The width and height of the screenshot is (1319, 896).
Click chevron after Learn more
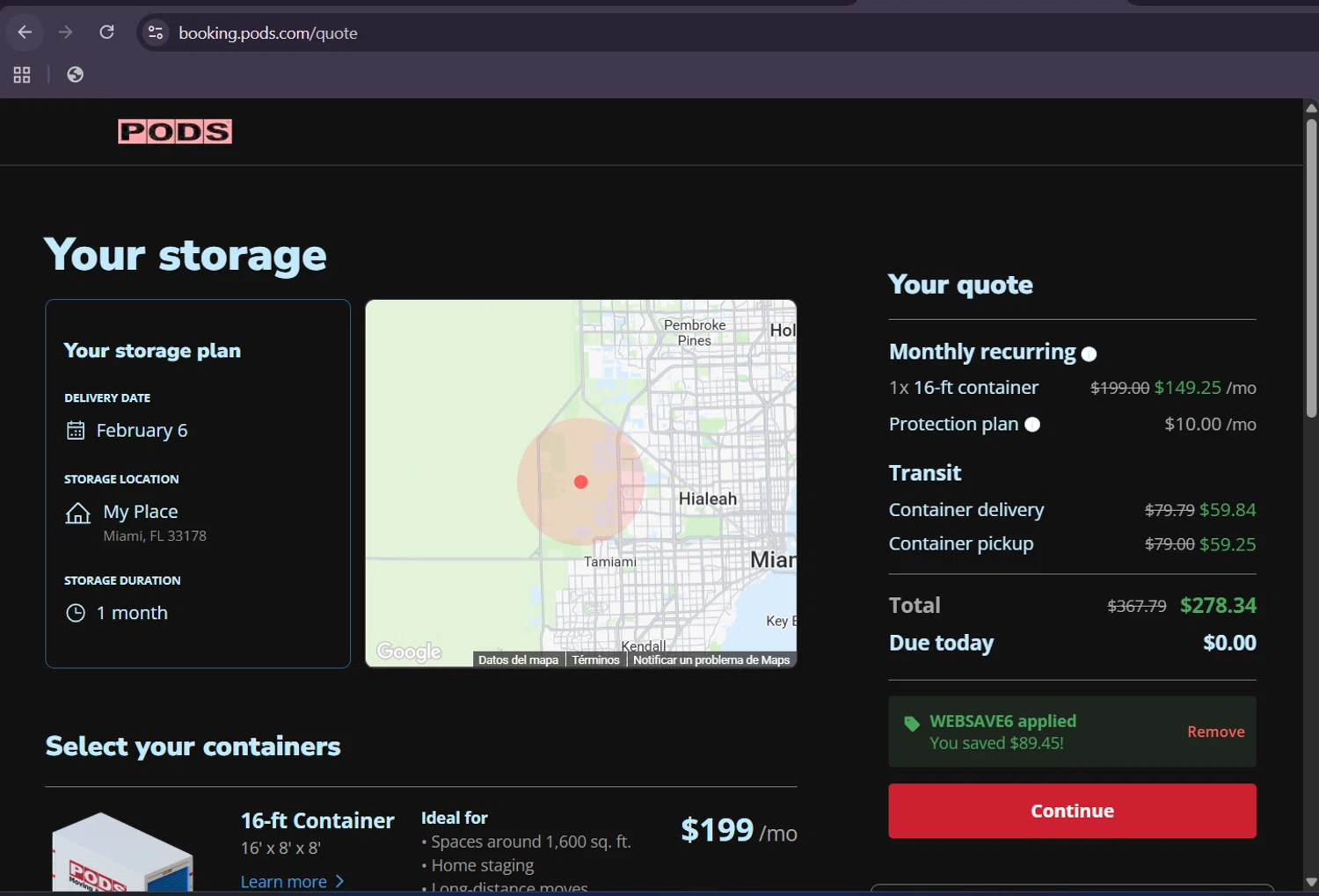click(x=339, y=881)
